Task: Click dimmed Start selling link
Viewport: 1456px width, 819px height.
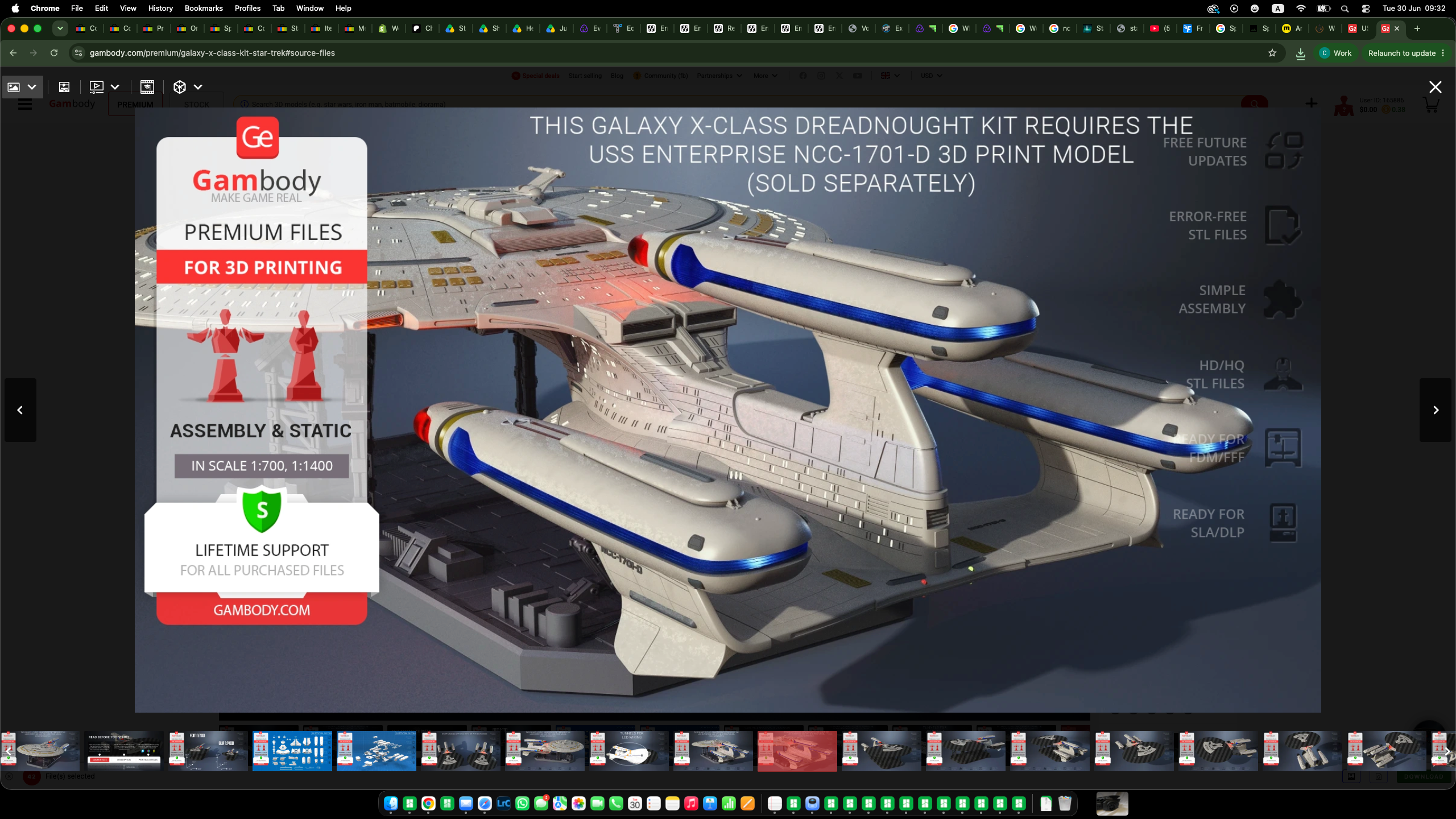Action: (585, 76)
